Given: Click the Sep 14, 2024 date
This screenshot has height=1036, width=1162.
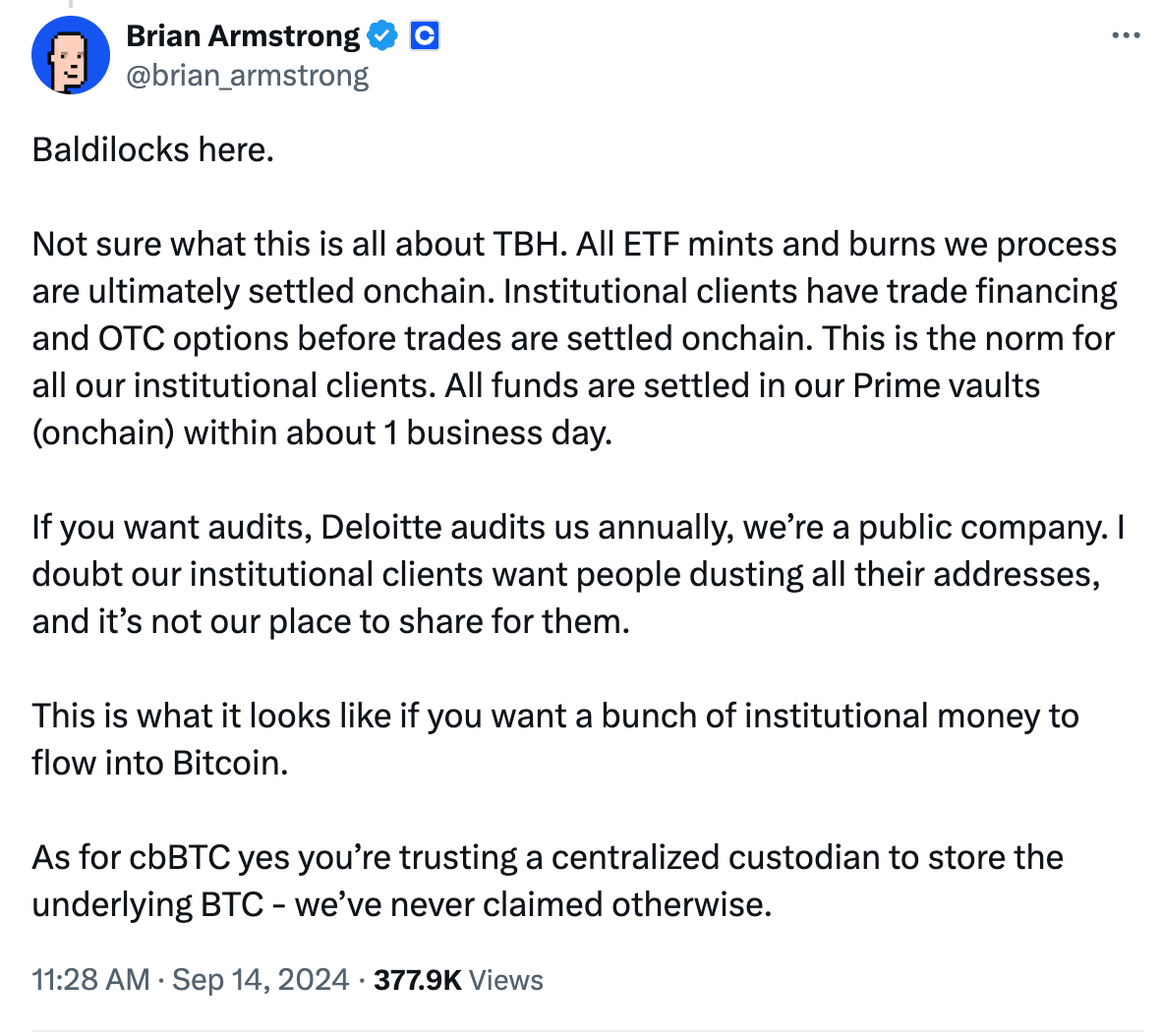Looking at the screenshot, I should (261, 980).
